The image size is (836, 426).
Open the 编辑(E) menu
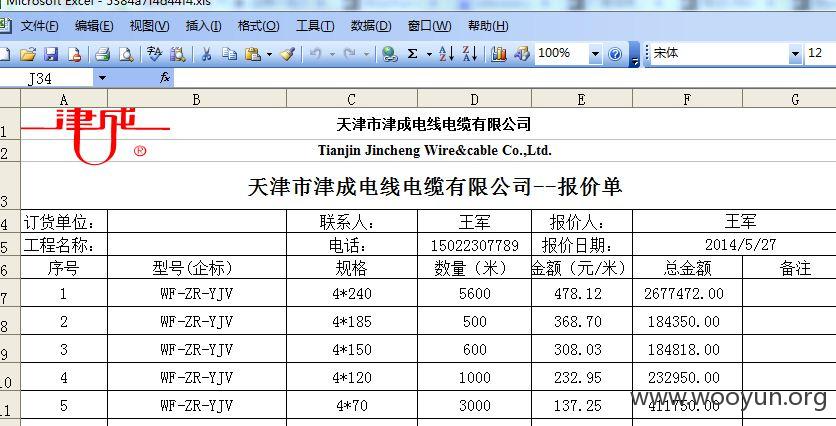tap(94, 26)
